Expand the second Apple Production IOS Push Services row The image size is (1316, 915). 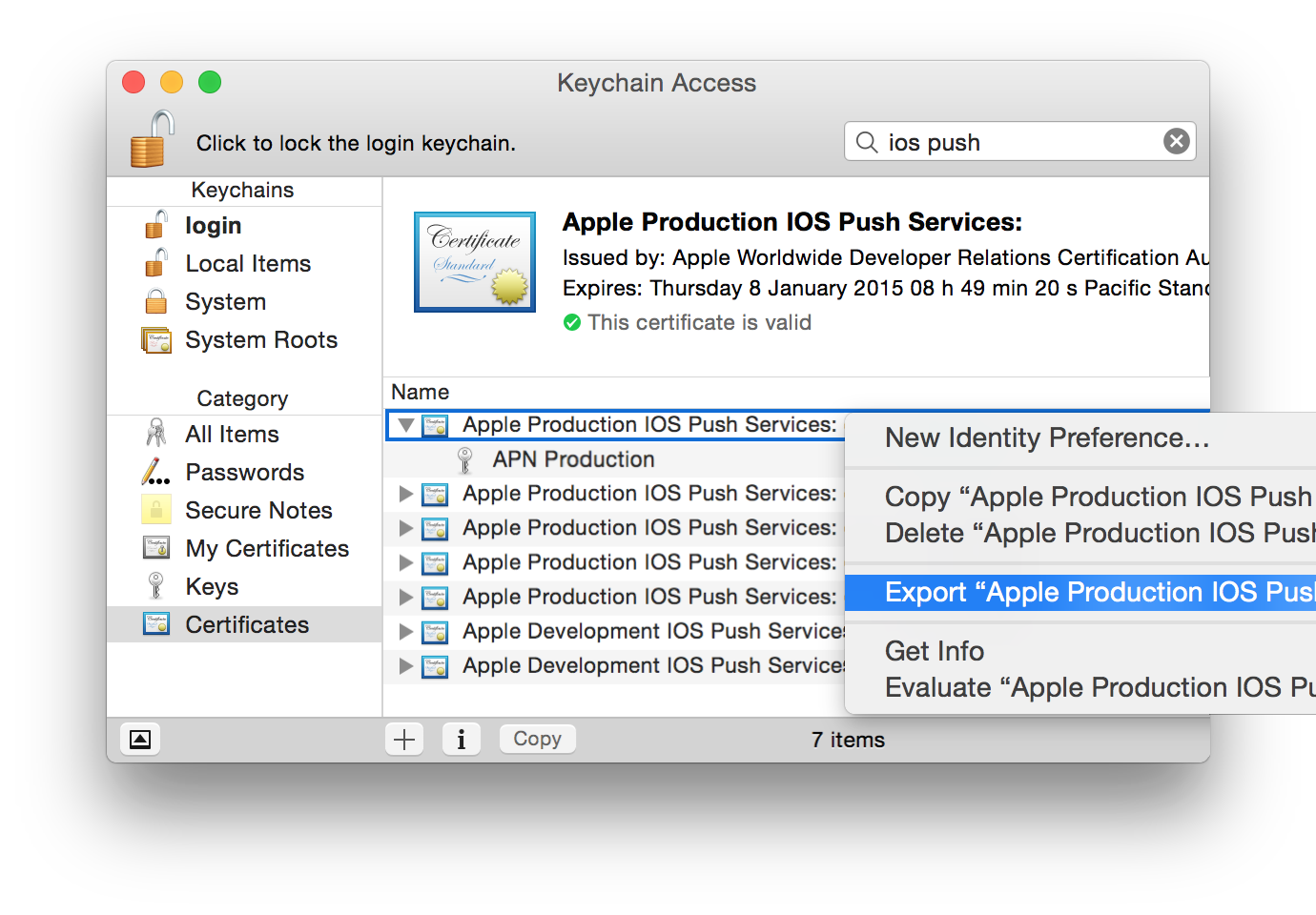(x=406, y=494)
